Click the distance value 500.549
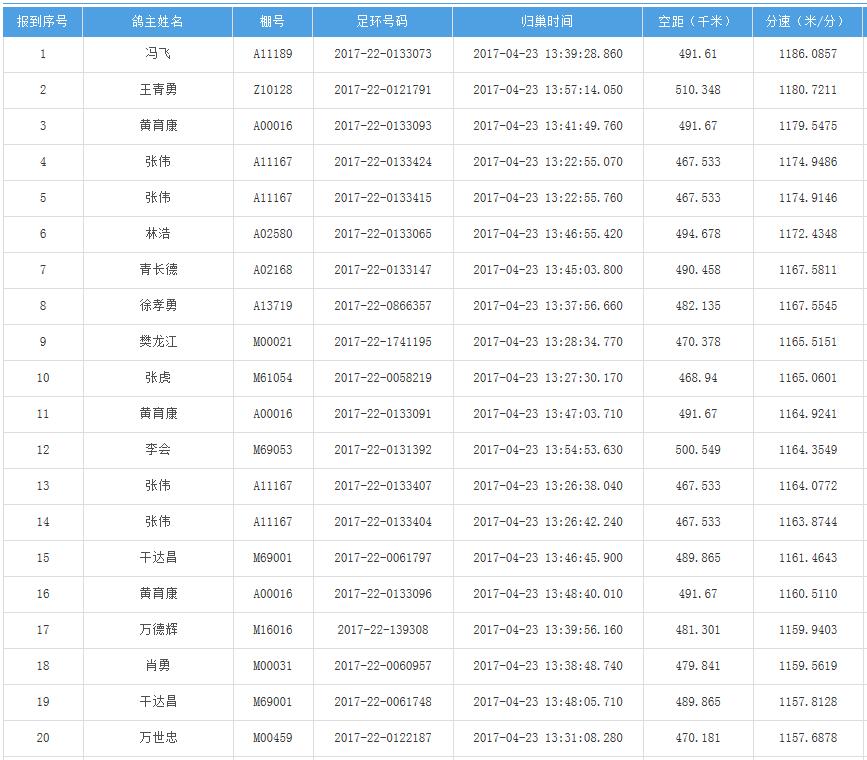Image resolution: width=867 pixels, height=760 pixels. click(x=697, y=450)
